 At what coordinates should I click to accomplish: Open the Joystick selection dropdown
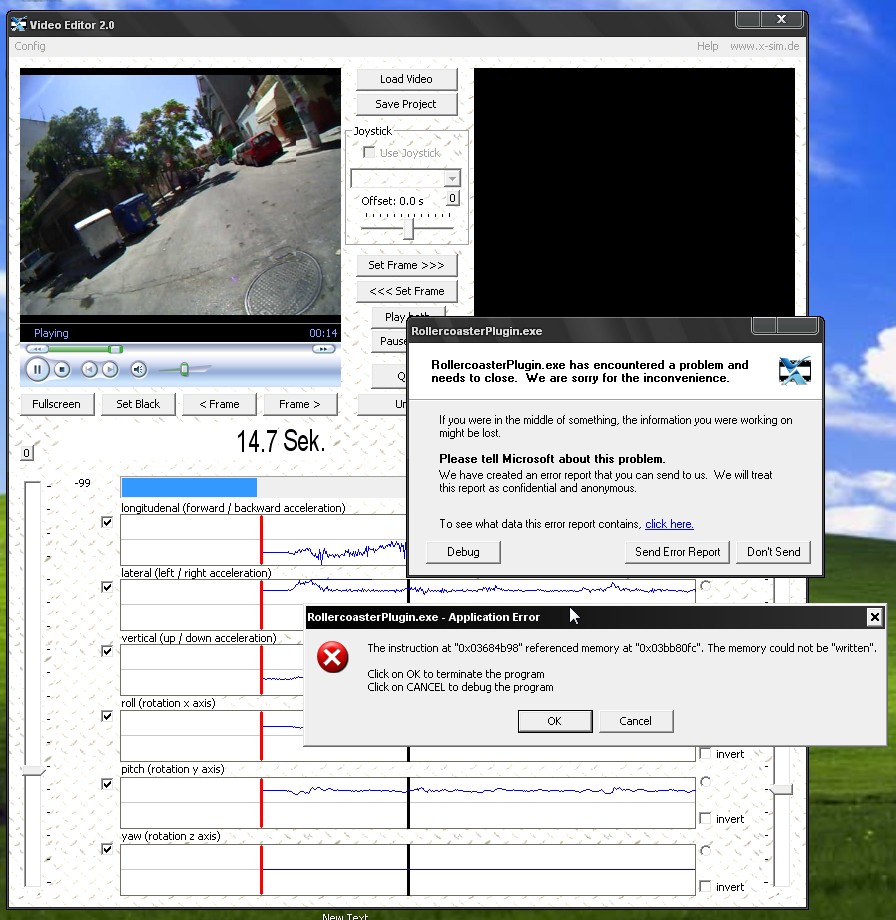(x=452, y=178)
